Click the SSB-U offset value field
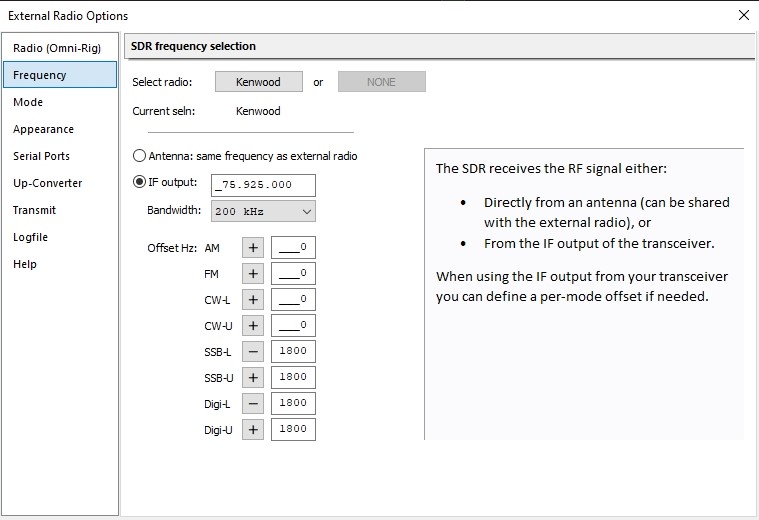 [x=293, y=378]
